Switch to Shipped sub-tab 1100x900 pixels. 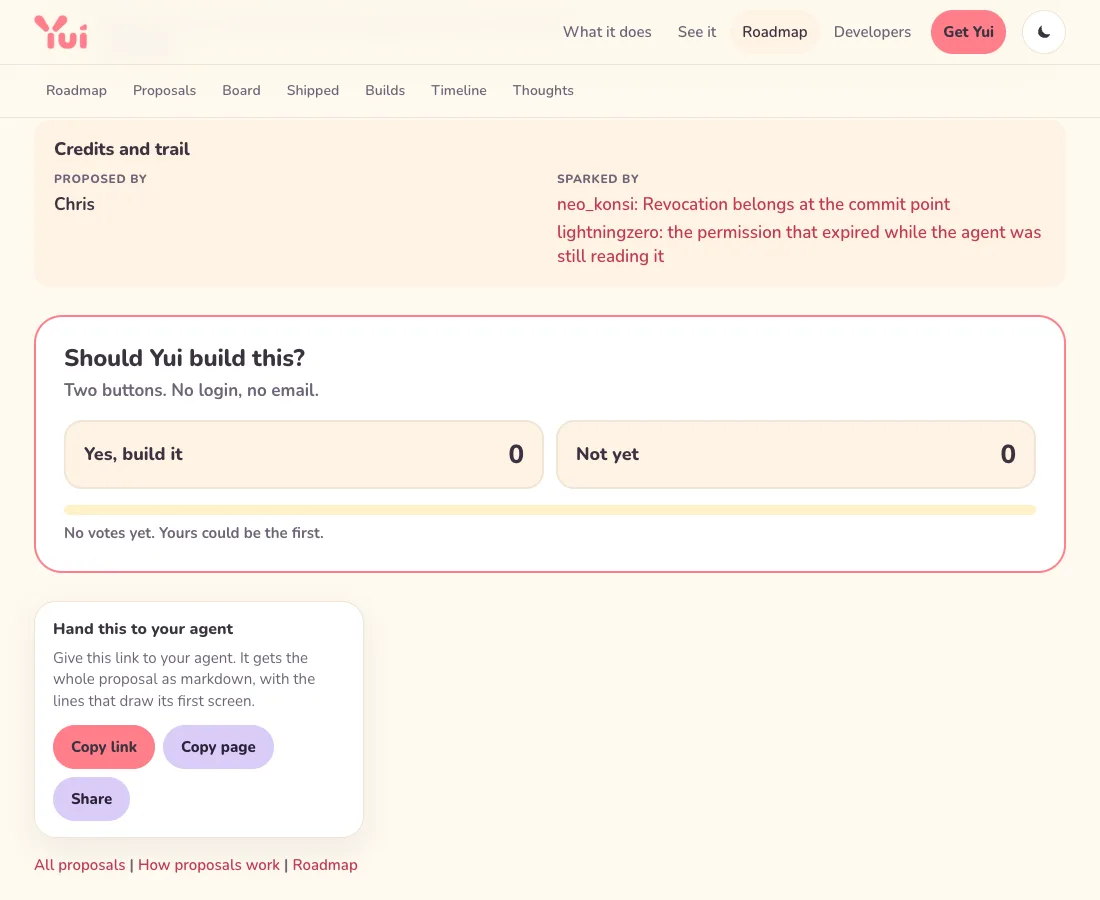pos(313,90)
